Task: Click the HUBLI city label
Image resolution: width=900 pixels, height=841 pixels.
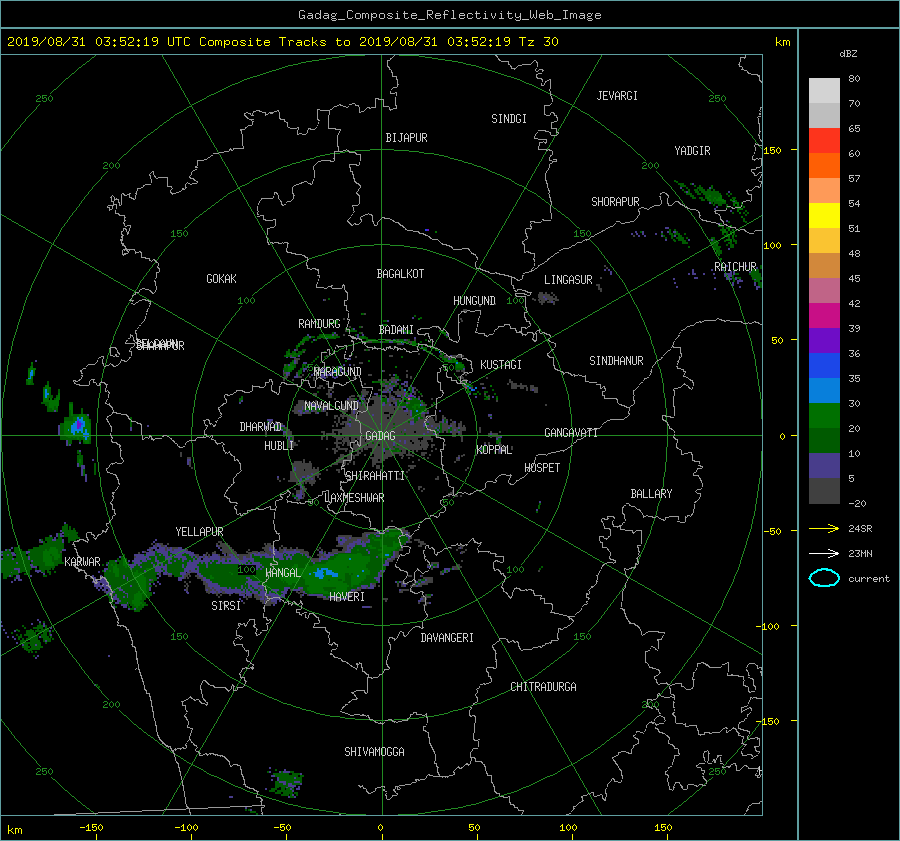Action: (279, 445)
